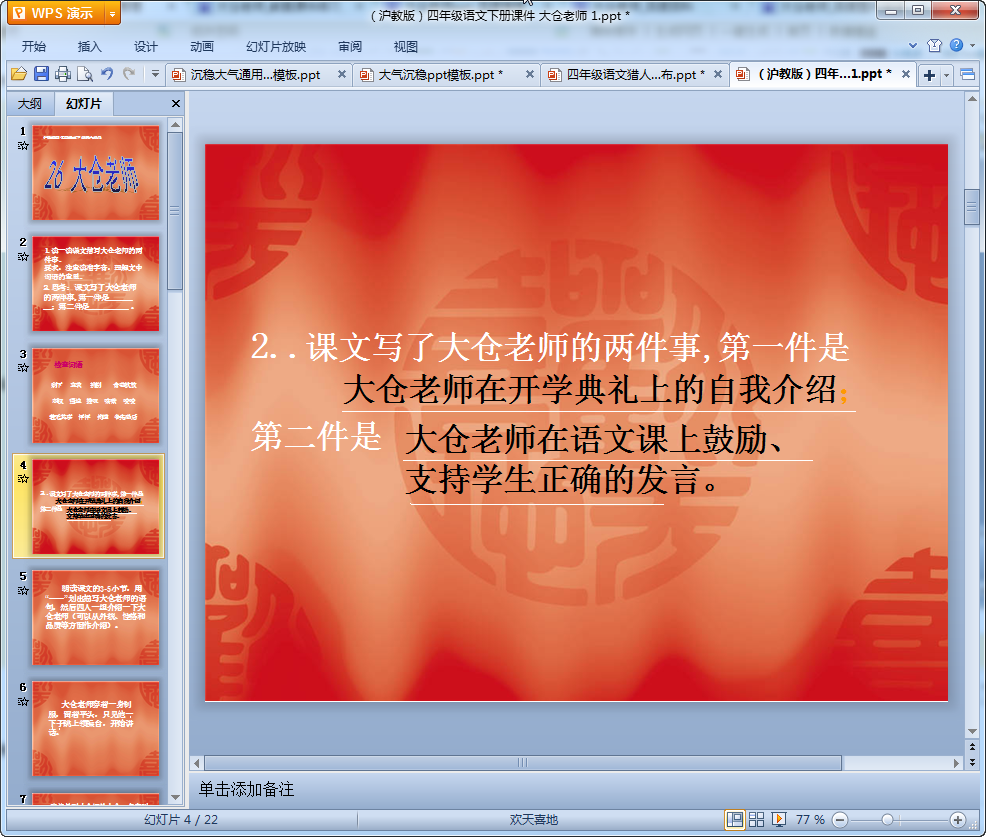
Task: Close the slide thumbnail pane
Action: point(176,104)
